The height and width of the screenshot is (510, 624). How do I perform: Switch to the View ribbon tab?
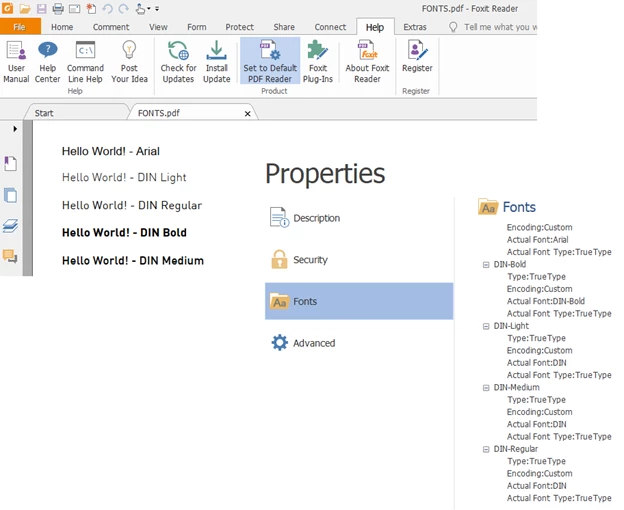158,27
